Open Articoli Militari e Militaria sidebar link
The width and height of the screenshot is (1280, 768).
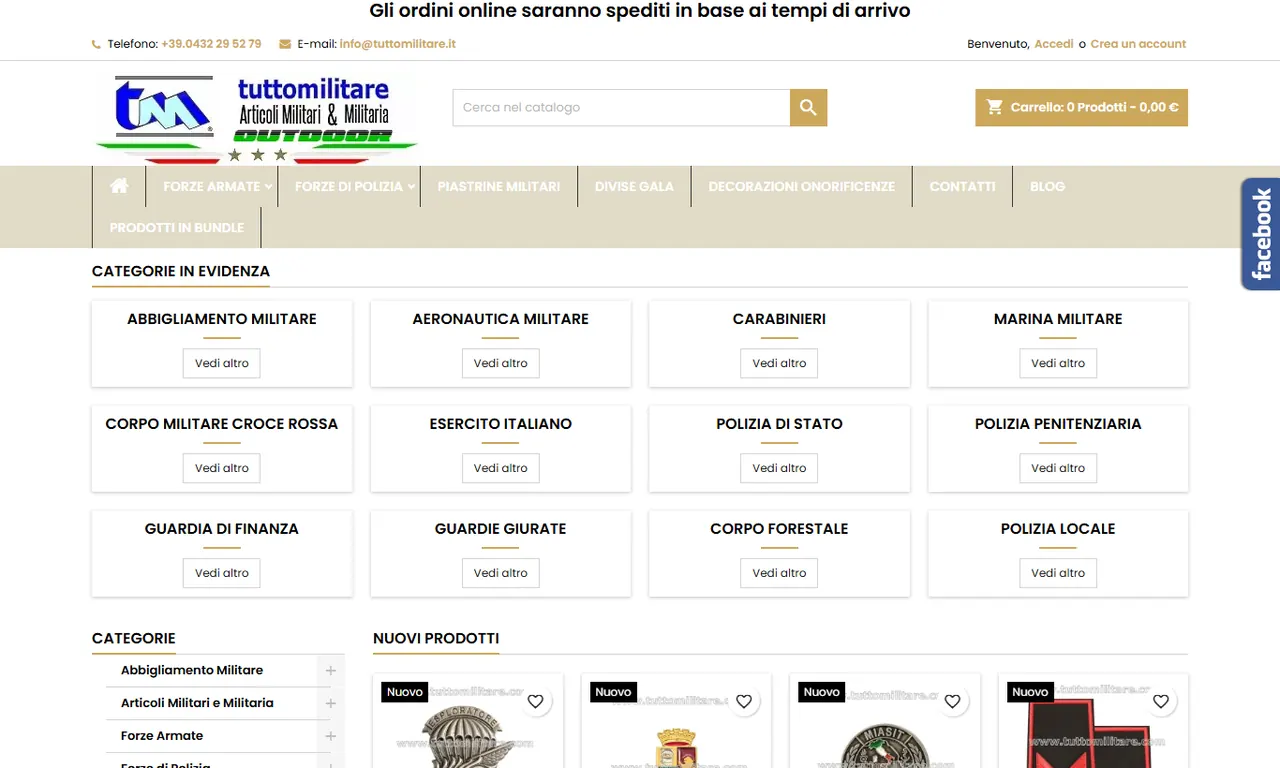197,703
